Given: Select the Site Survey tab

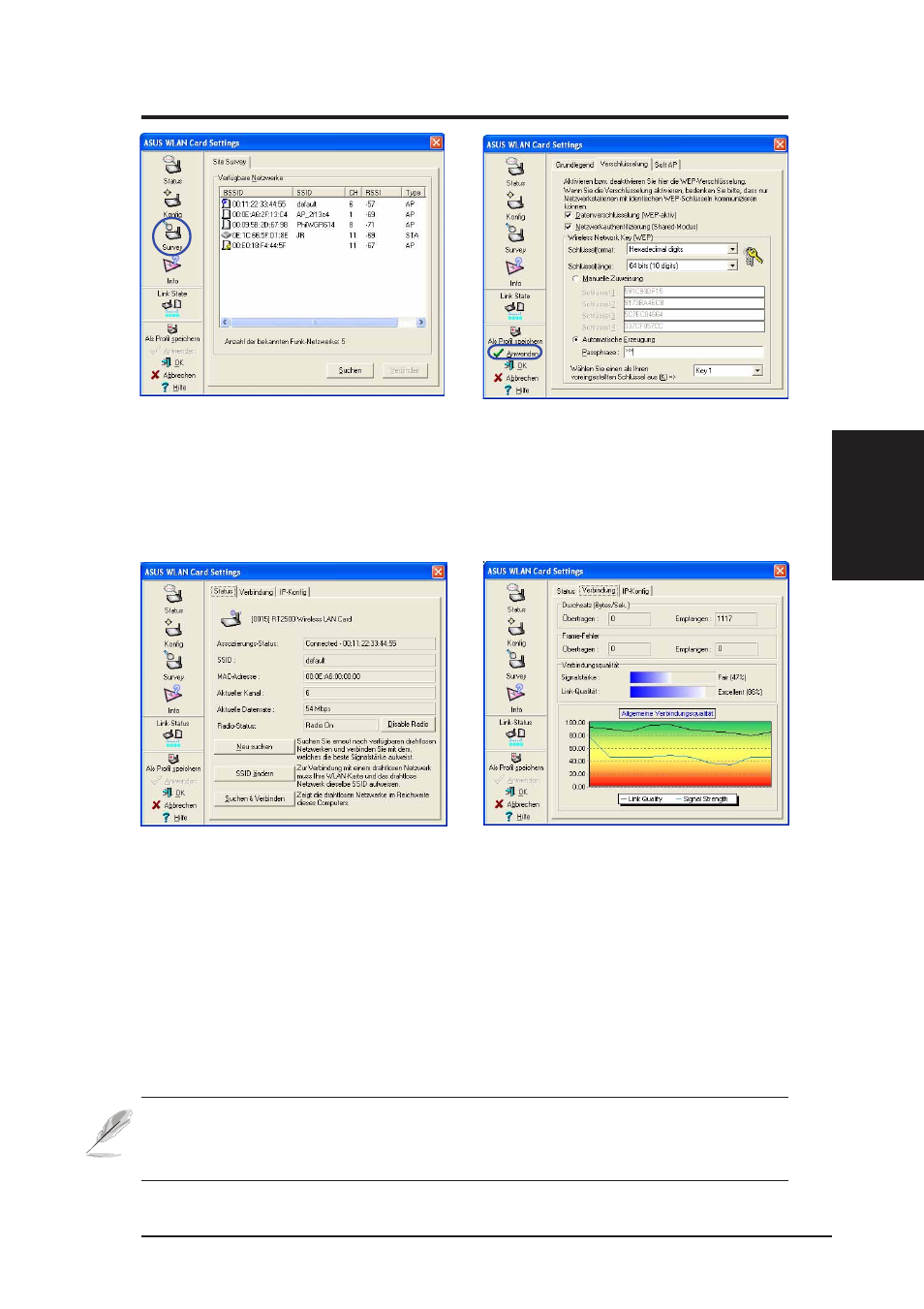Looking at the screenshot, I should [x=230, y=162].
